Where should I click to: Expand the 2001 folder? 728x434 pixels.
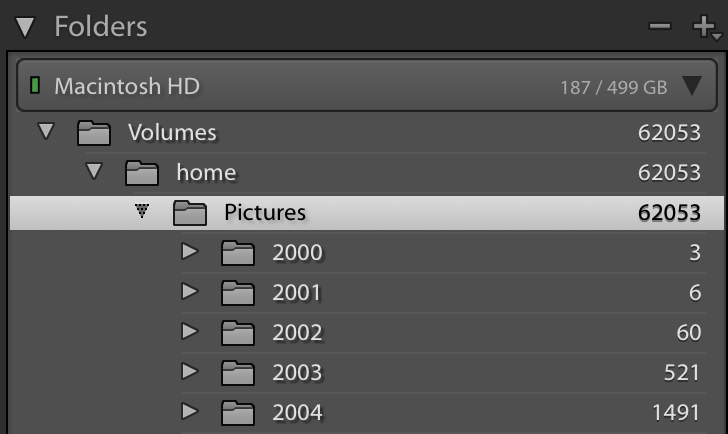(190, 292)
